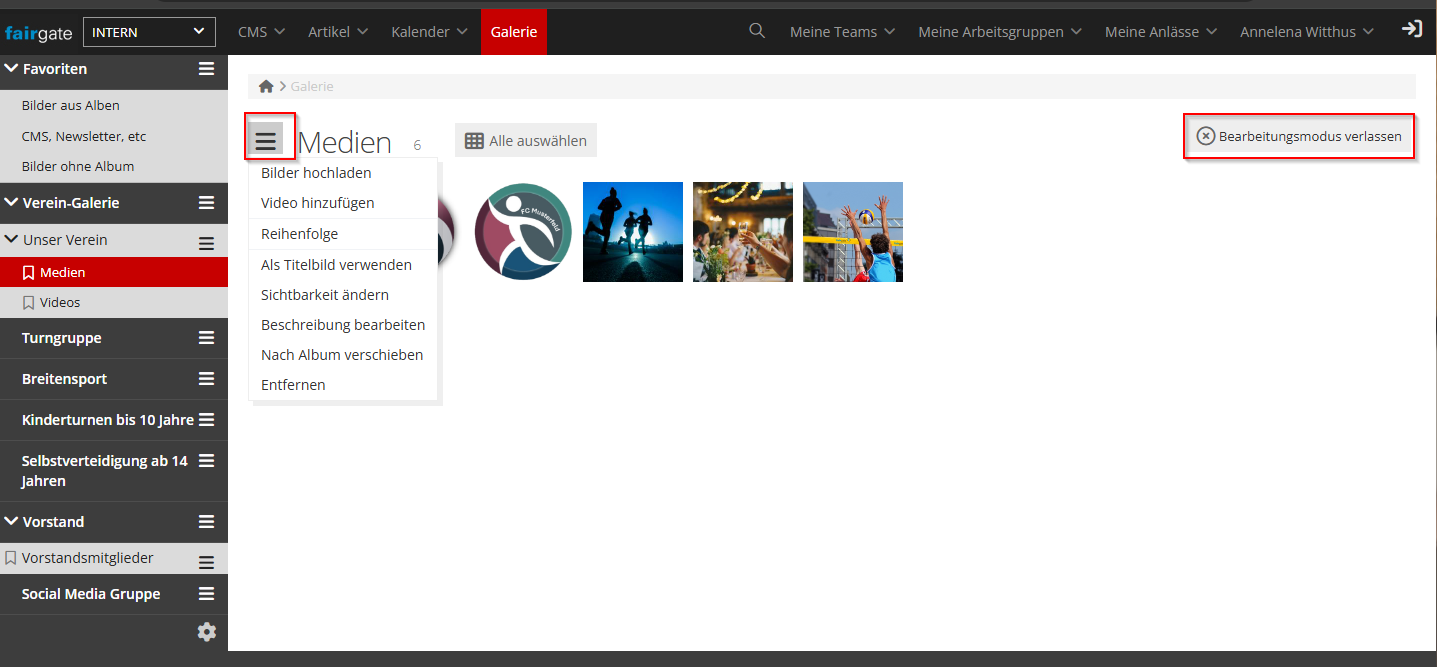Click the home icon in breadcrumb

pos(266,87)
